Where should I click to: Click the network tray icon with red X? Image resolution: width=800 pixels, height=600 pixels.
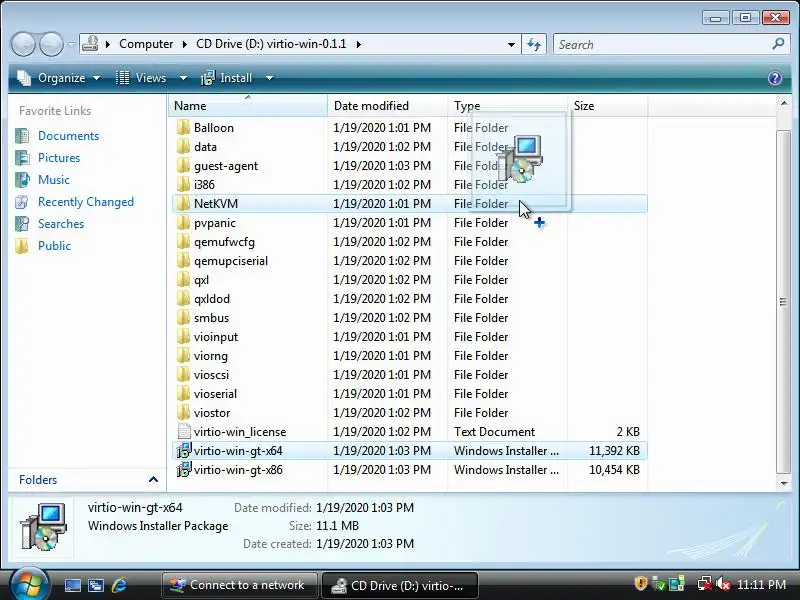pyautogui.click(x=705, y=584)
